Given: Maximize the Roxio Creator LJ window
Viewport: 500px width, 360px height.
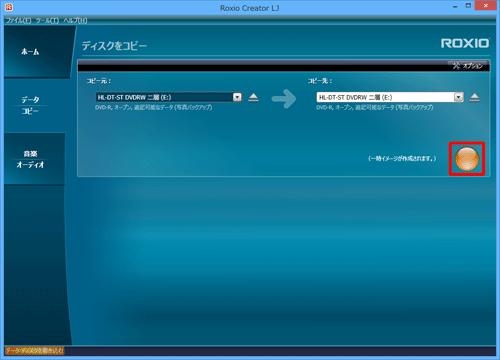Looking at the screenshot, I should (468, 6).
